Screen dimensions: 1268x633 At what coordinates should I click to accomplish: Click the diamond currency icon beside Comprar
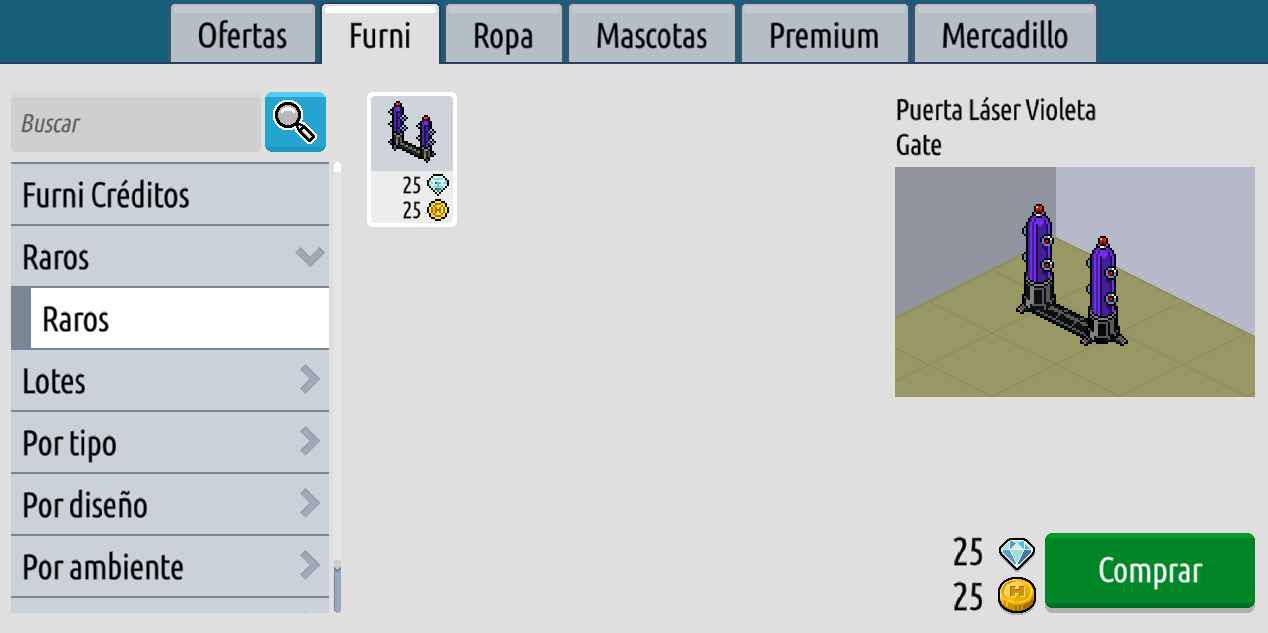(x=1018, y=553)
